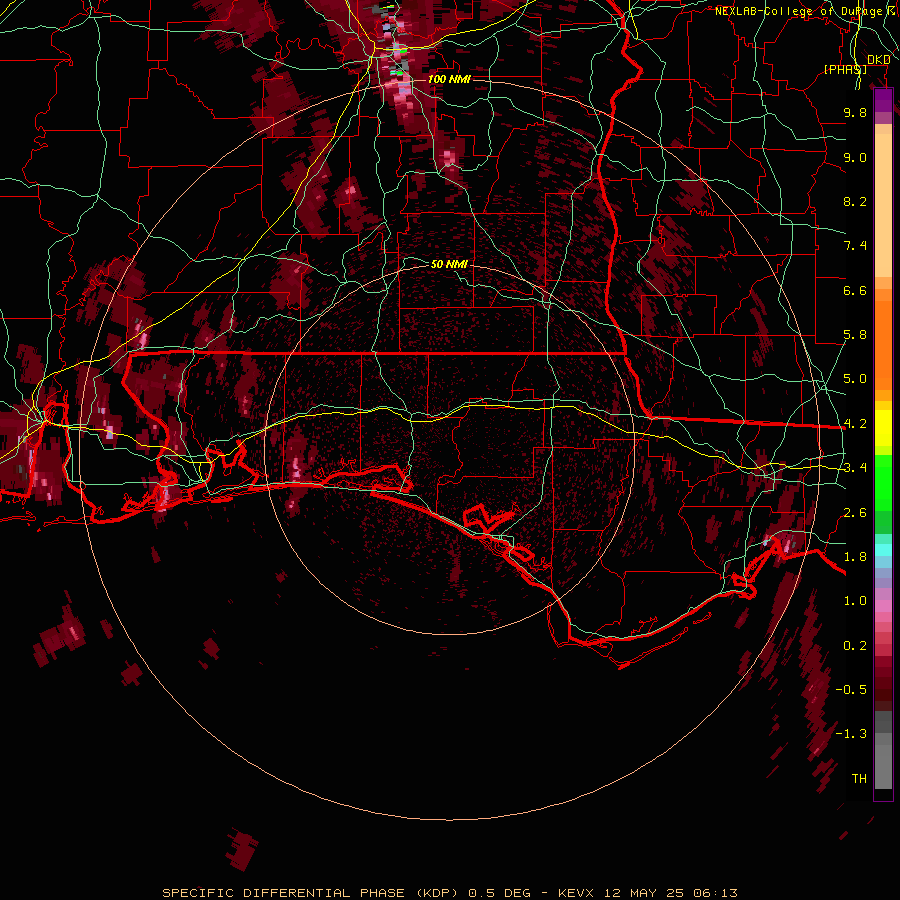The image size is (900, 900).
Task: Click "0.5 DEG" elevation in the caption
Action: 499,893
